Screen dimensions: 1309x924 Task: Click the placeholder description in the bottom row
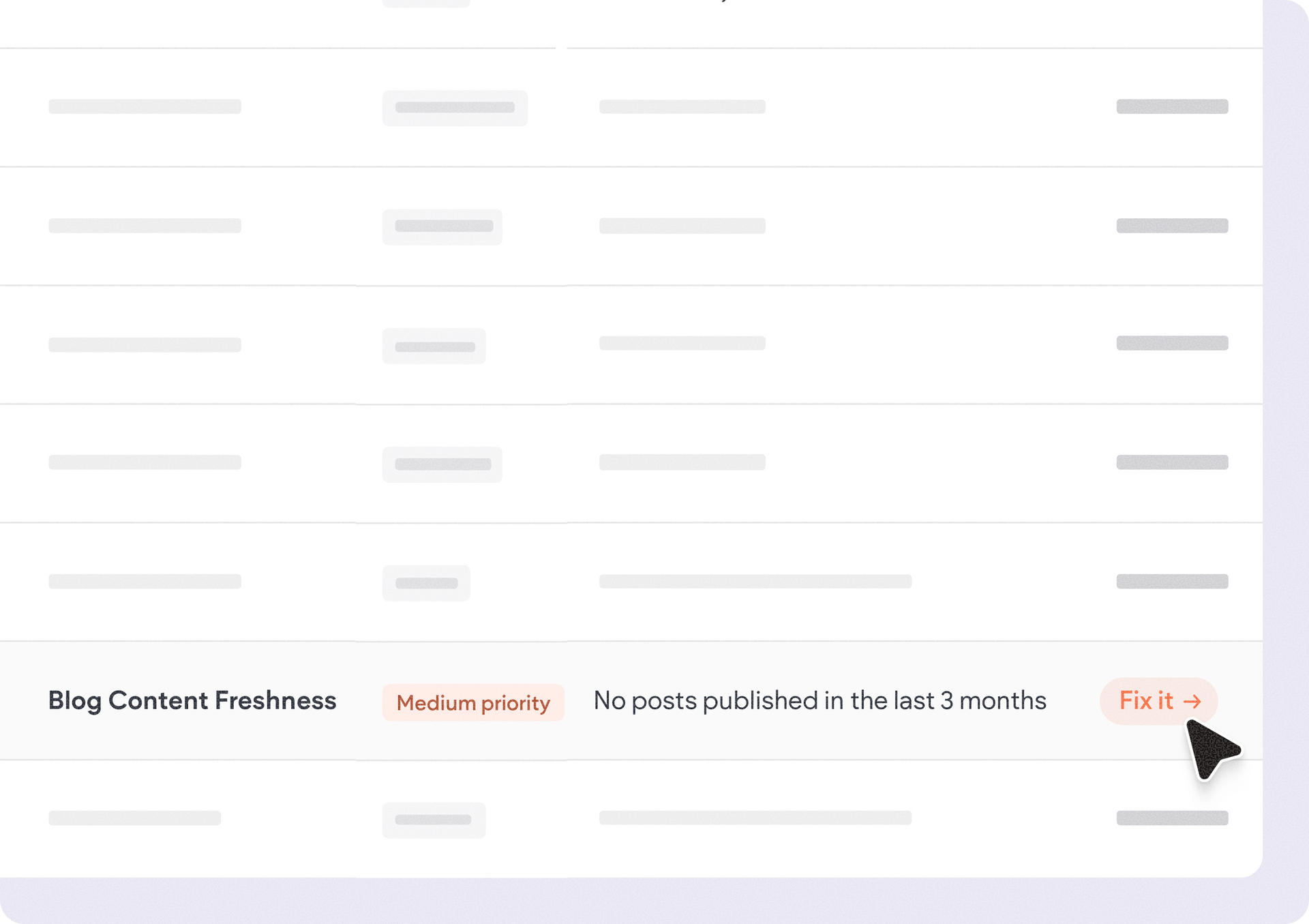(x=755, y=818)
